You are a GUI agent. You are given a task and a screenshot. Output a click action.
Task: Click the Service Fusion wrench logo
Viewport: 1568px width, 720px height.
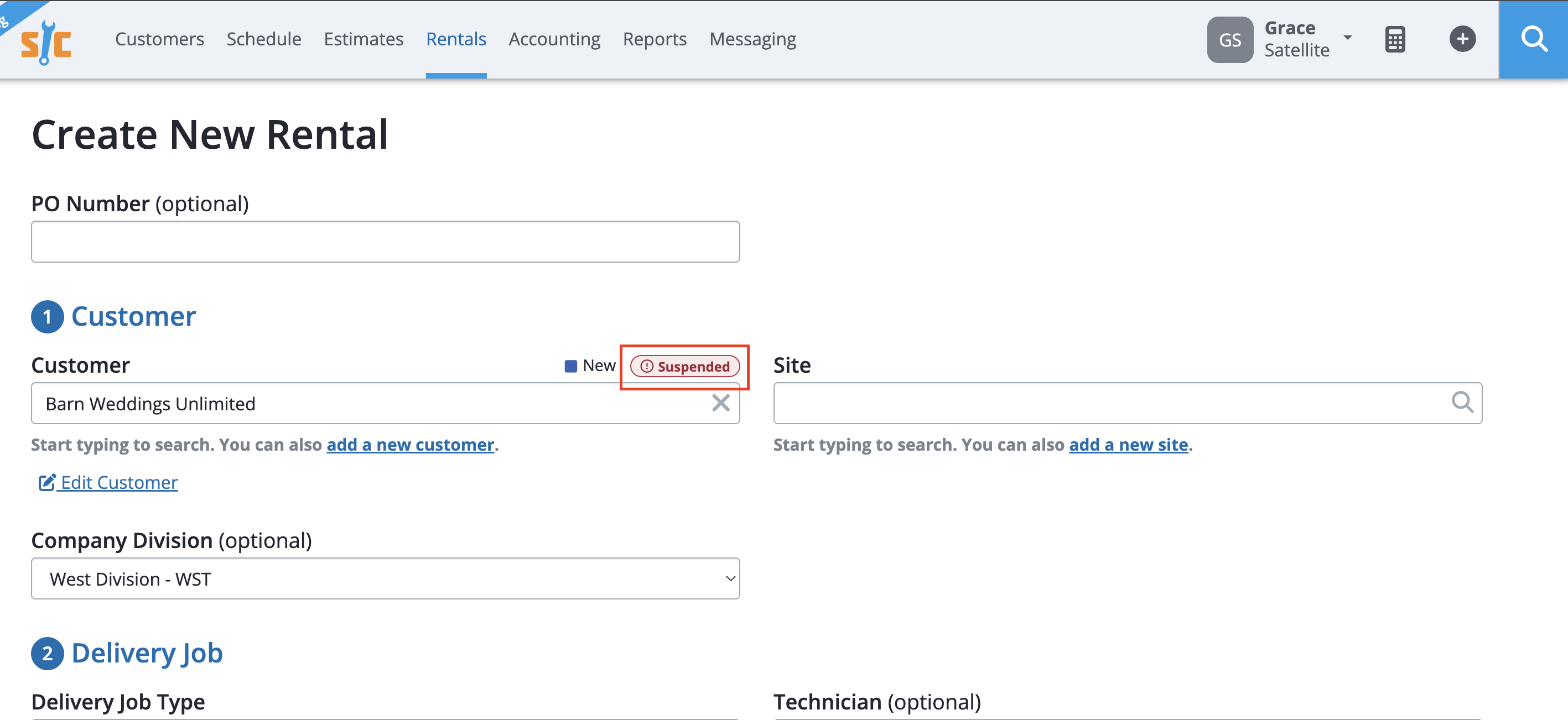click(46, 42)
